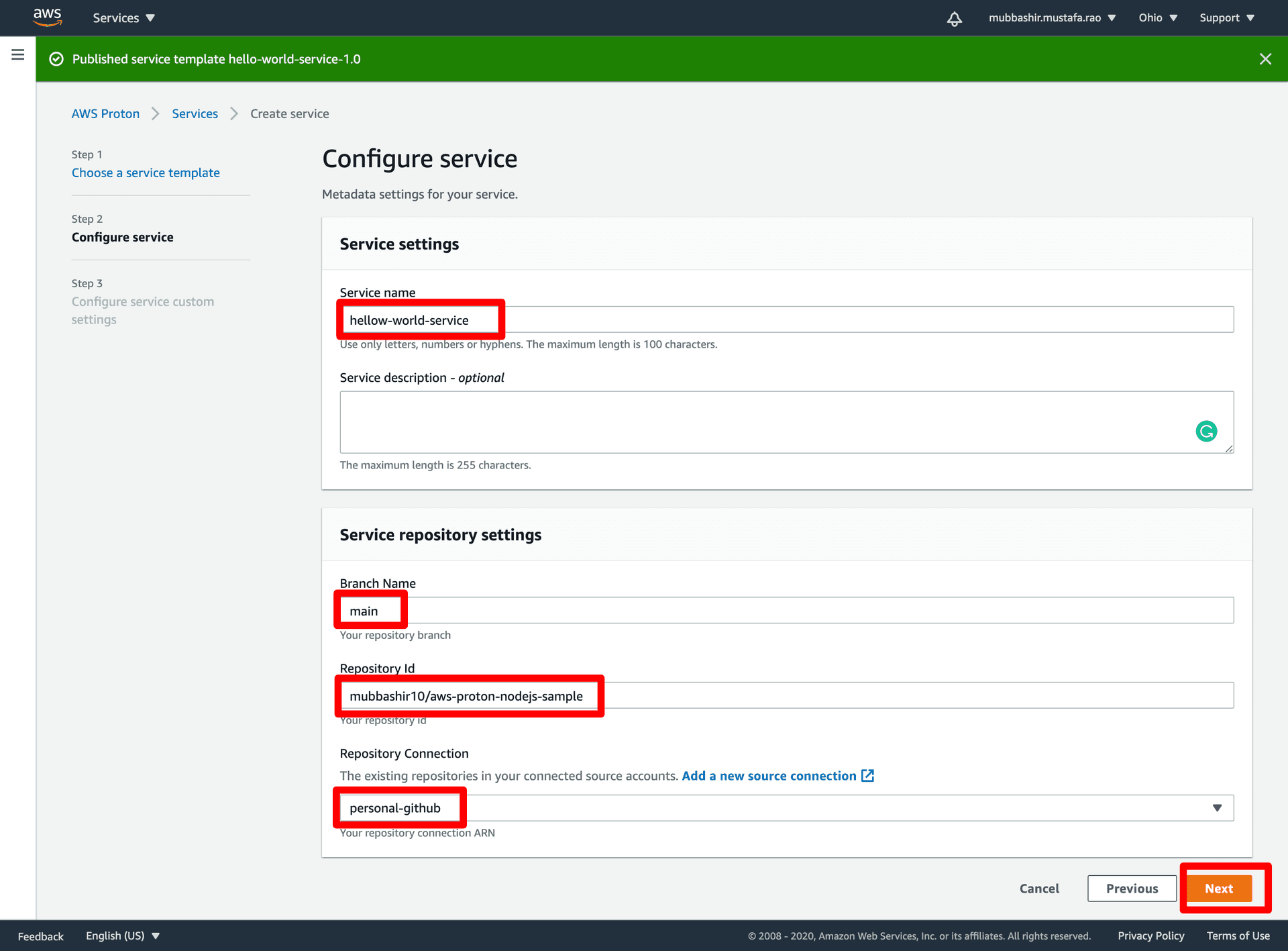1288x951 pixels.
Task: Click the Previous button to go back
Action: [1131, 887]
